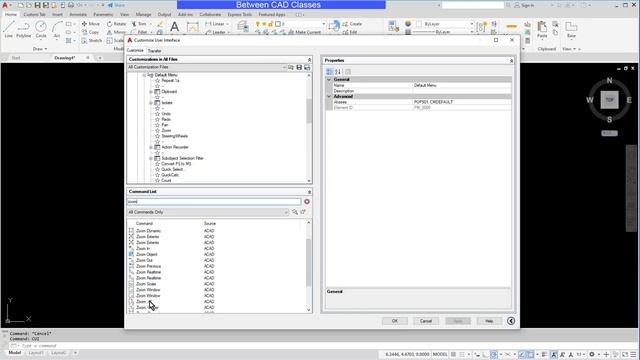Click the Cancel button

point(426,321)
